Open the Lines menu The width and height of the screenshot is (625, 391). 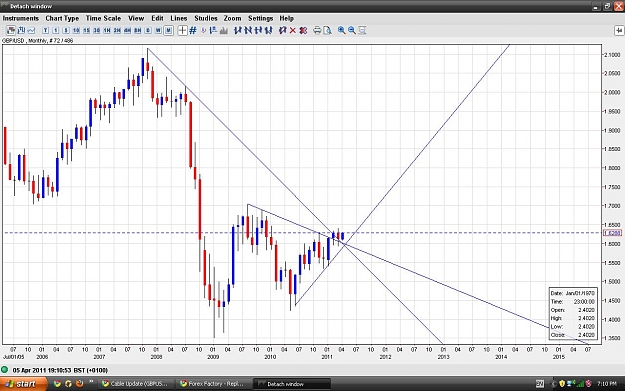pos(179,18)
